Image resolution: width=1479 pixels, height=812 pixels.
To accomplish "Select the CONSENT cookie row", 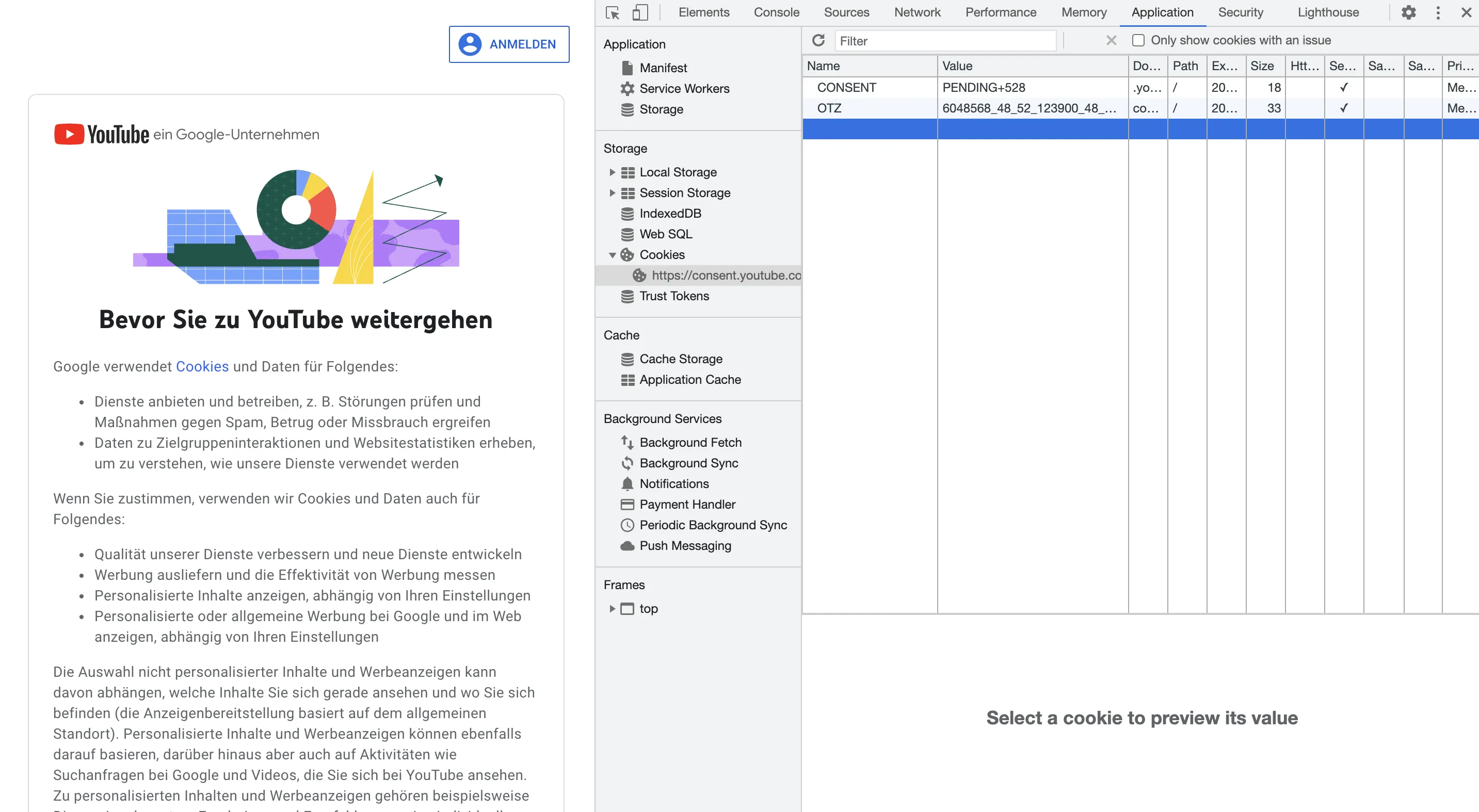I will (x=847, y=87).
